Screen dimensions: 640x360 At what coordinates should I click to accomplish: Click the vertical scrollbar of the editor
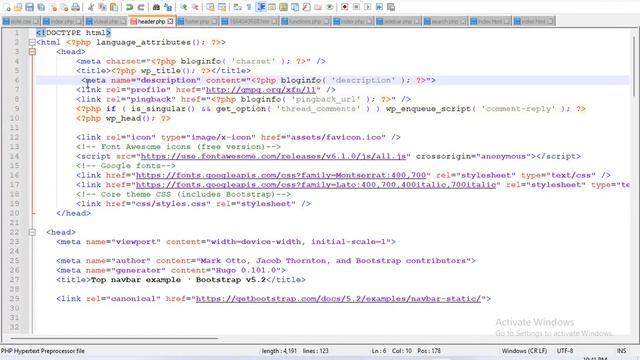pyautogui.click(x=635, y=65)
